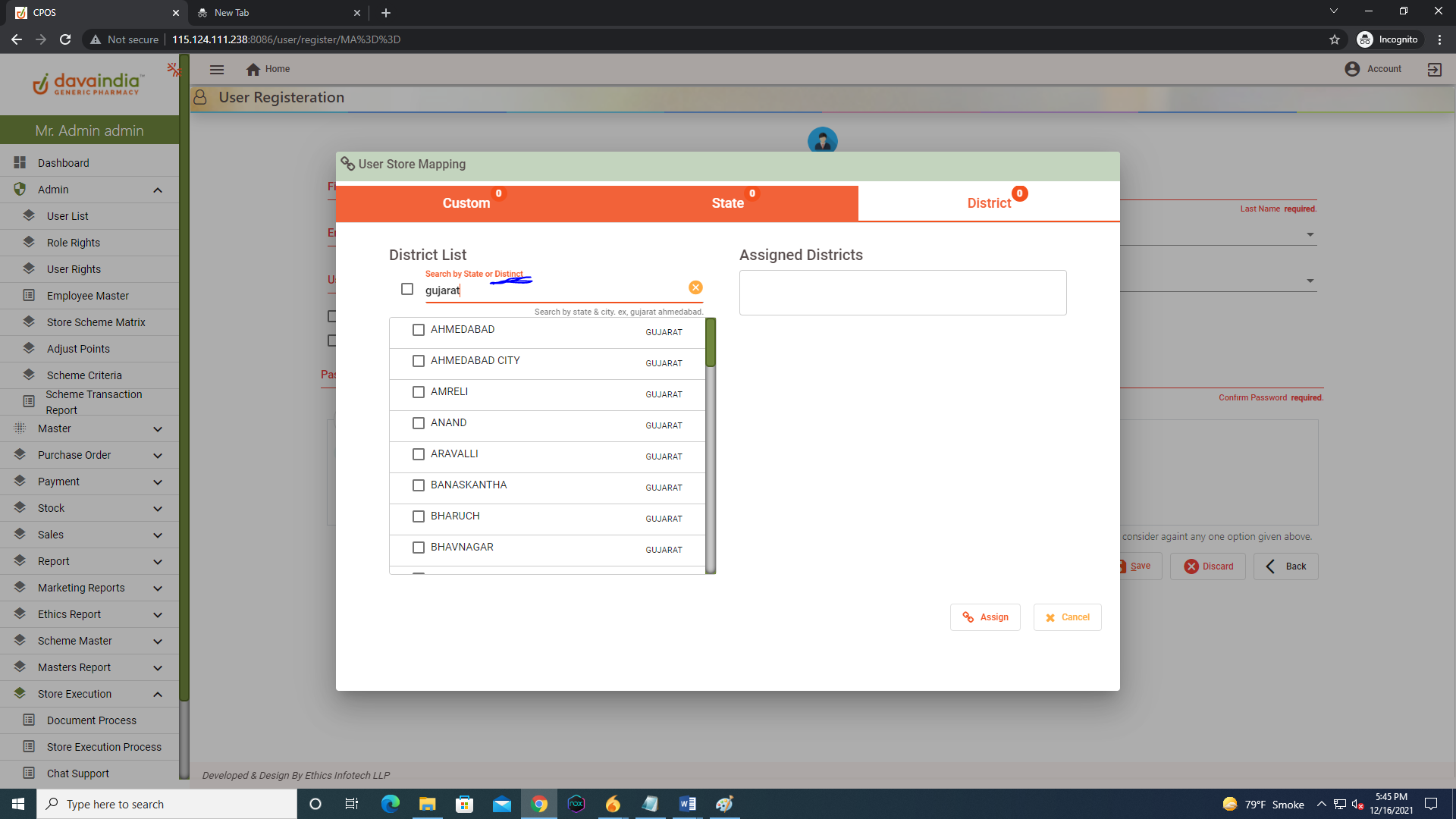Click the Cancel button in dialog
The image size is (1456, 819).
point(1067,617)
